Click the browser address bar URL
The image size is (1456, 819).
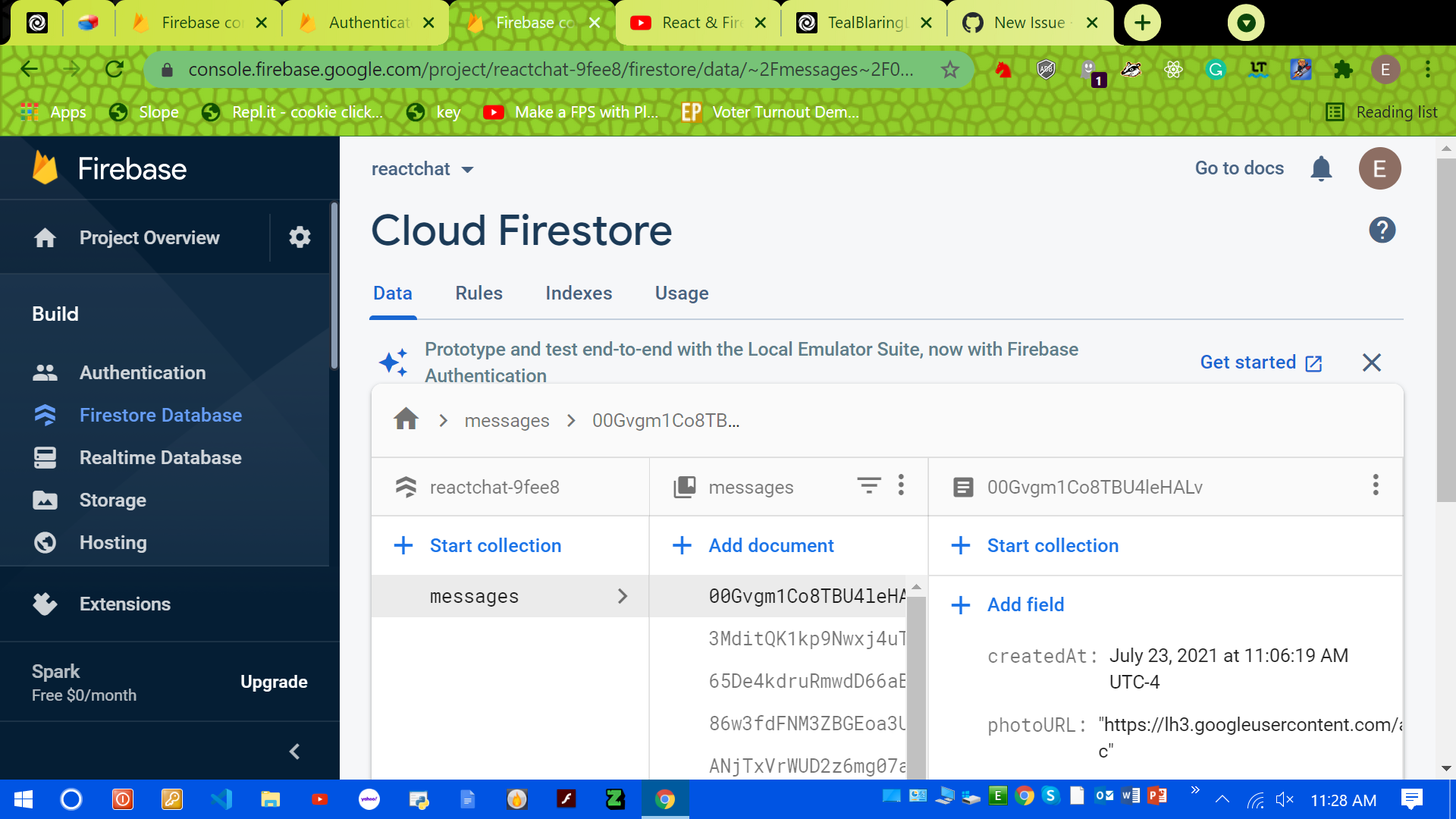click(x=551, y=70)
